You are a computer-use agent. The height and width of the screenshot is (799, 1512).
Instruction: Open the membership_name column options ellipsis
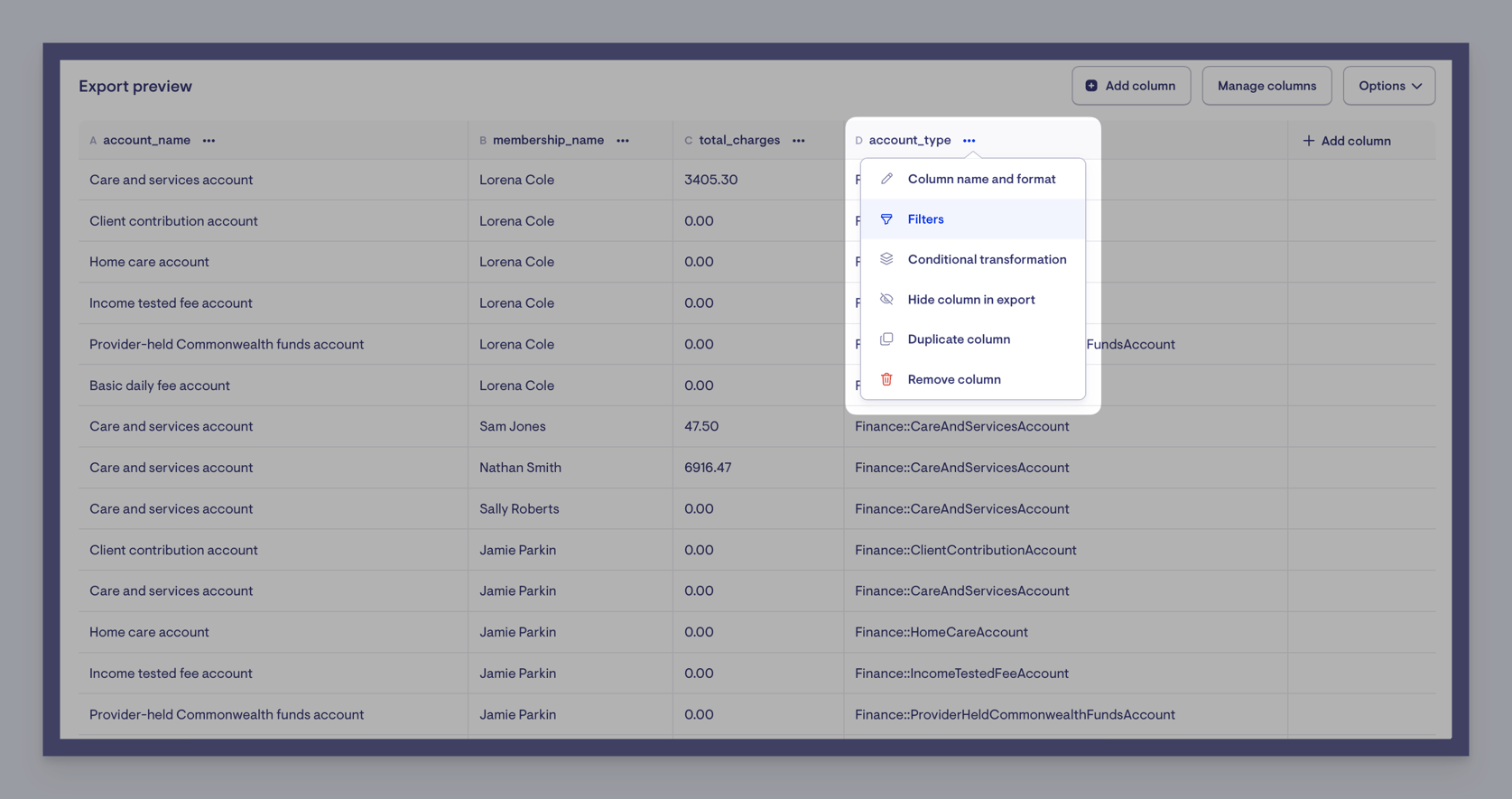coord(623,141)
